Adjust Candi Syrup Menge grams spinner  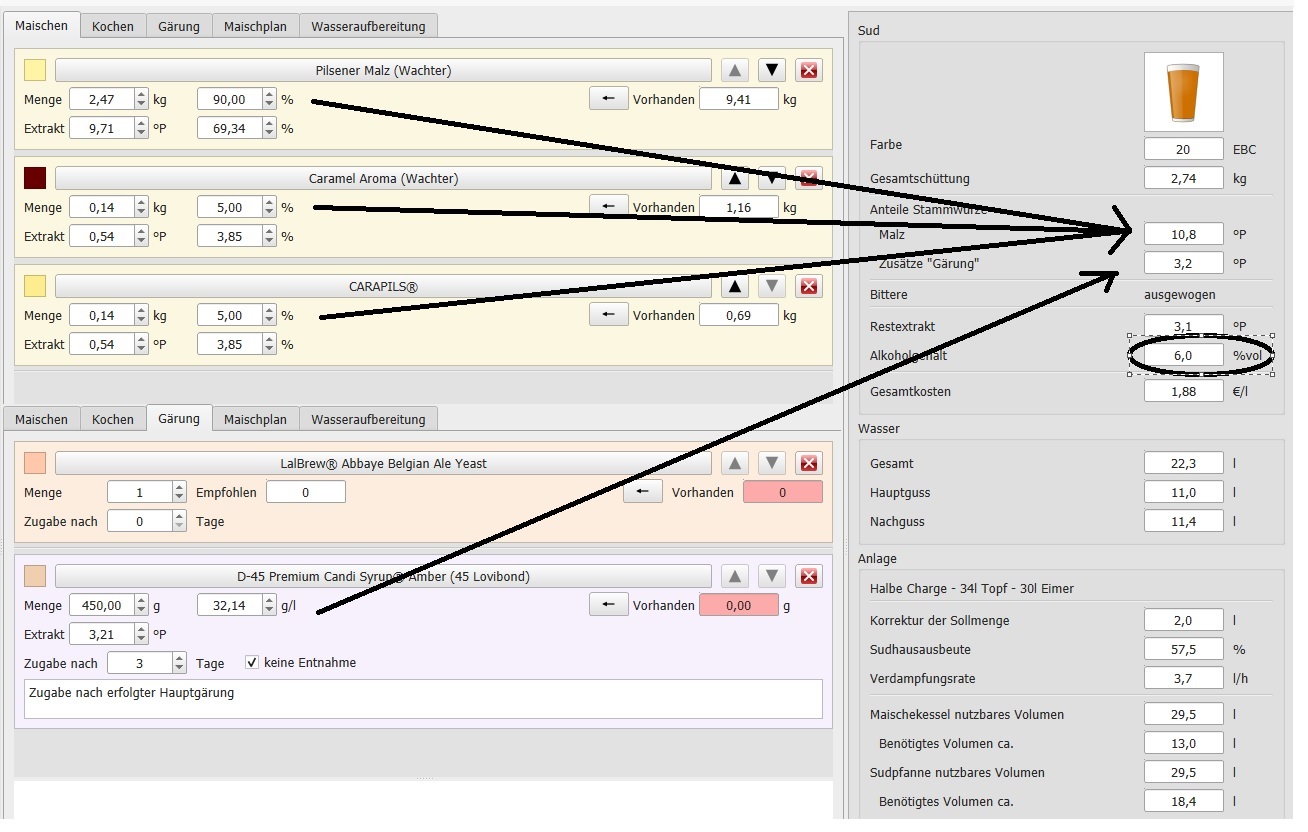(141, 605)
